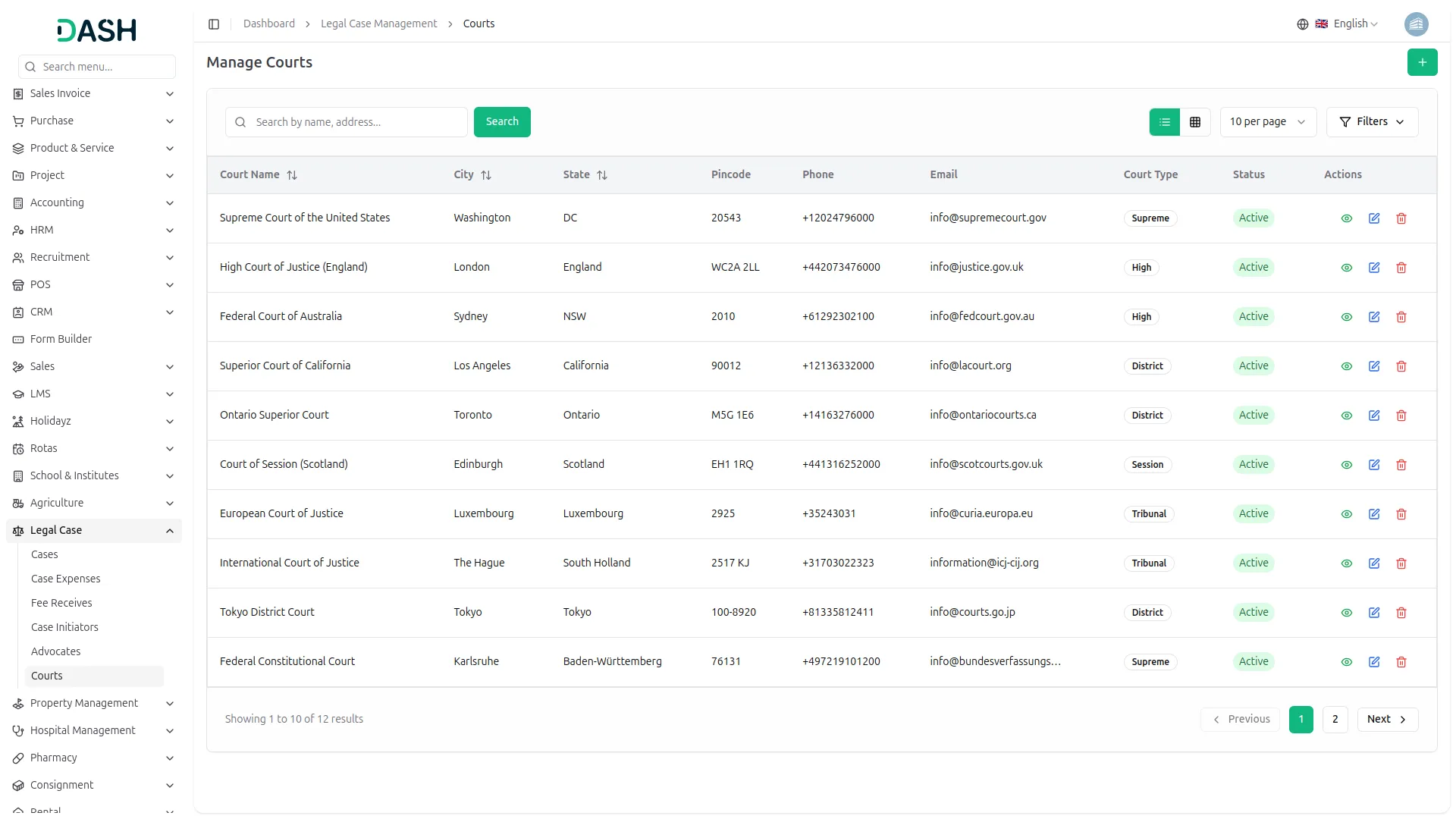1456x819 pixels.
Task: Open the grid view icon for courts table
Action: coord(1194,121)
